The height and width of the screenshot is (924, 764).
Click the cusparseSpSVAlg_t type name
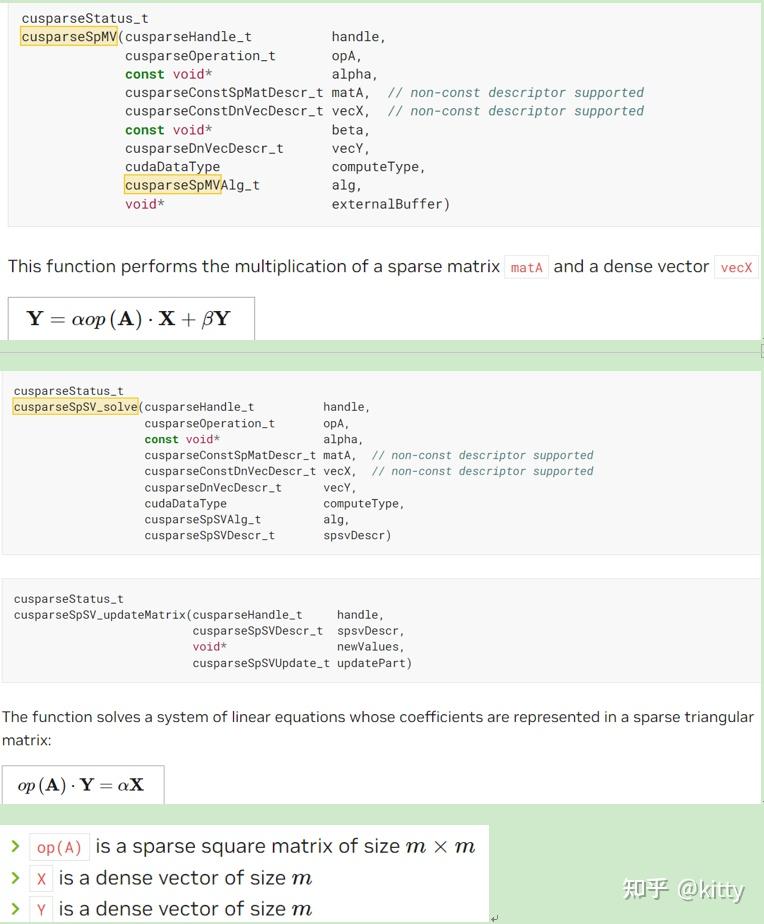pyautogui.click(x=202, y=519)
